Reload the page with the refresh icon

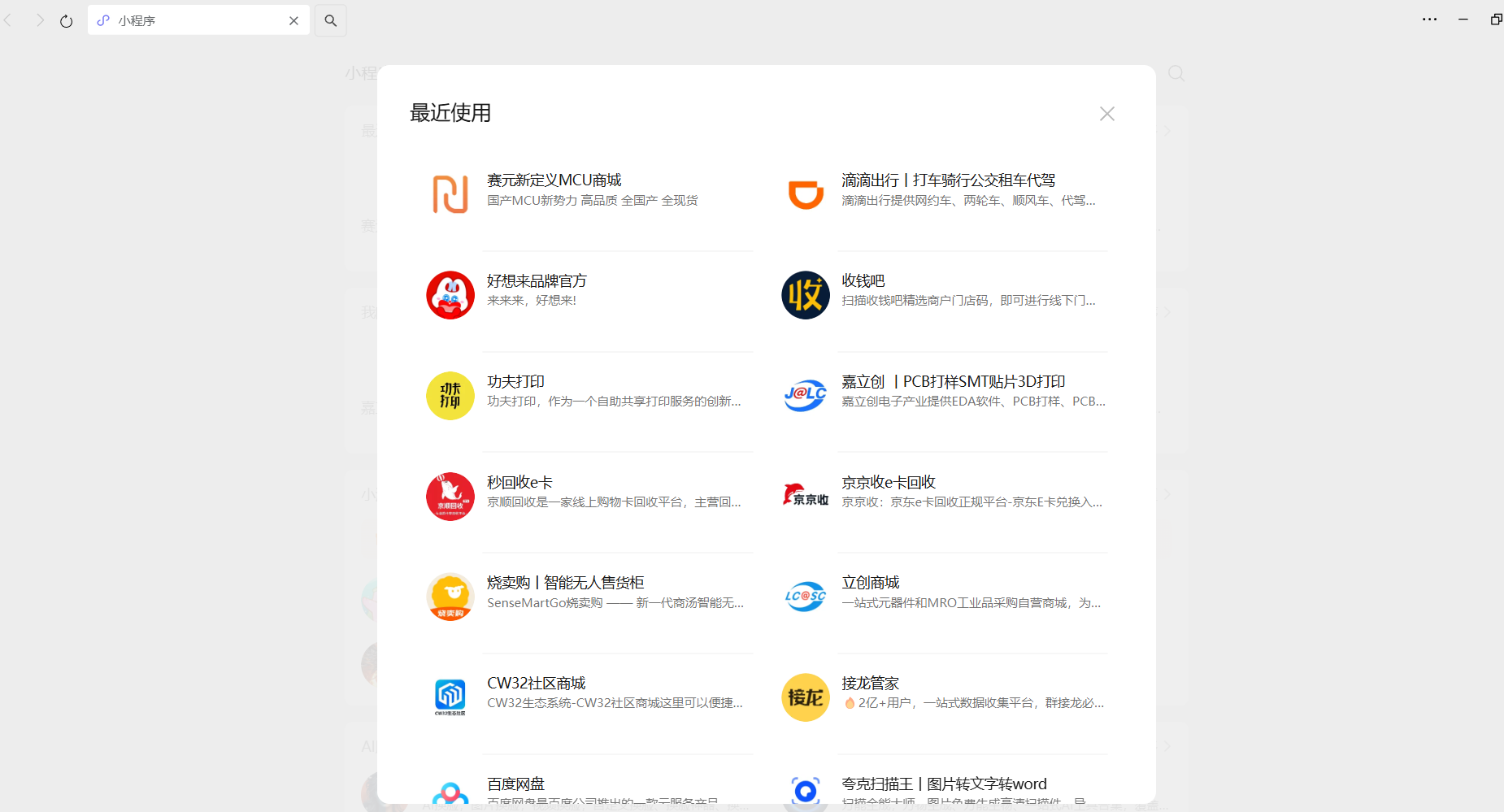pos(67,21)
